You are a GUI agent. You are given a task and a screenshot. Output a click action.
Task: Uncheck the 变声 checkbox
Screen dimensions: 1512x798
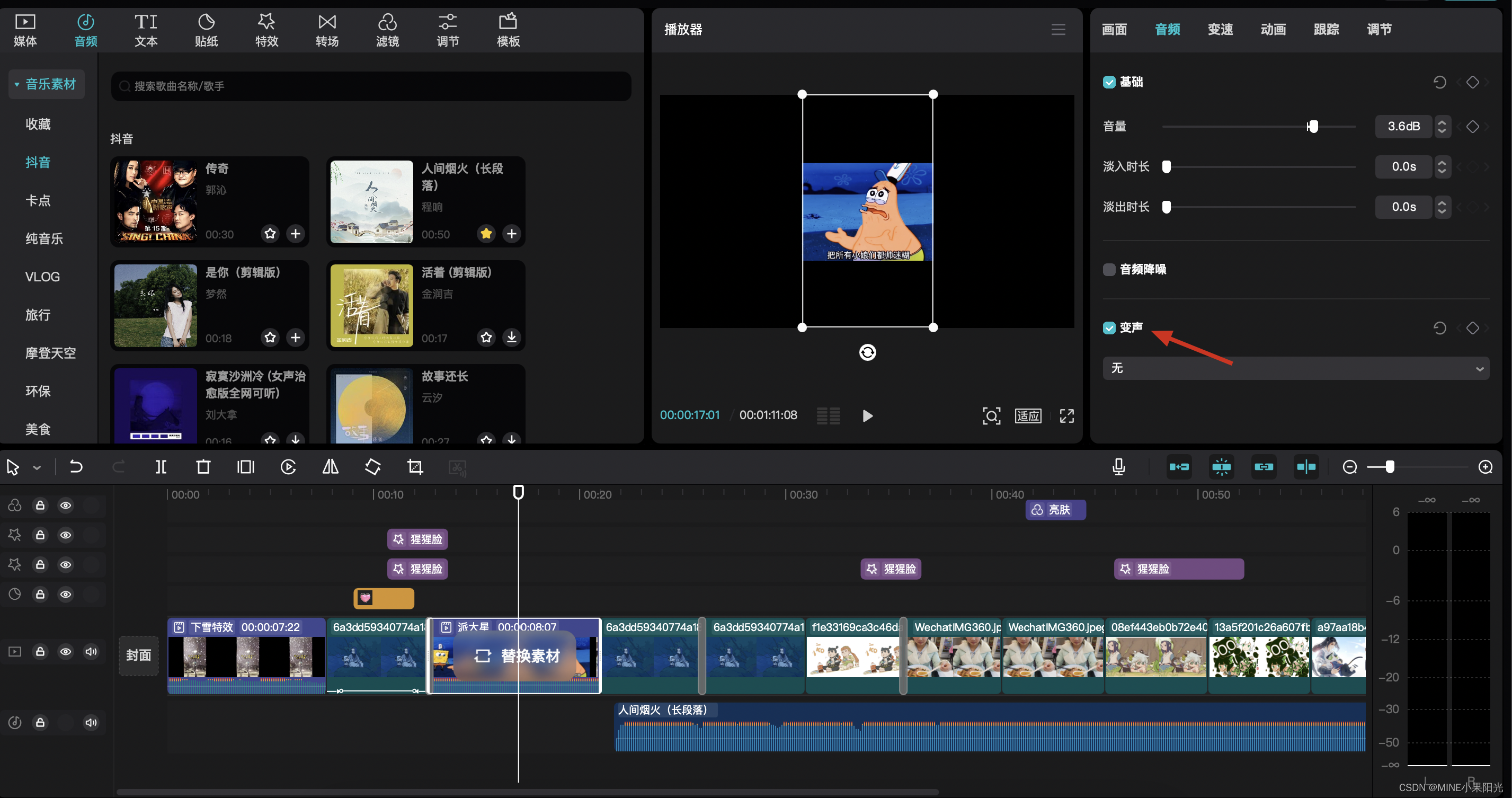coord(1109,327)
